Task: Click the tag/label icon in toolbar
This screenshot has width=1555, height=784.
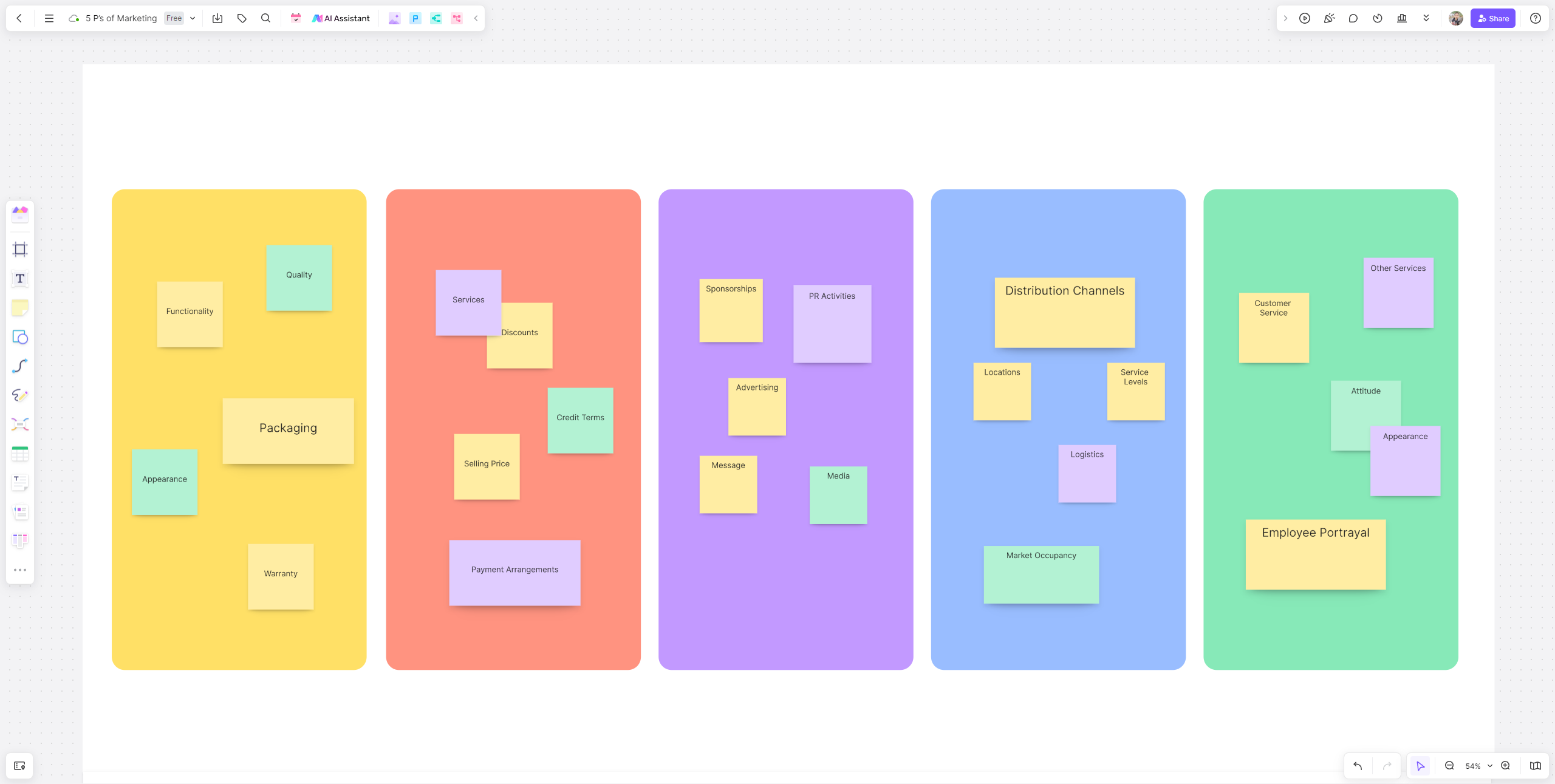Action: (242, 19)
